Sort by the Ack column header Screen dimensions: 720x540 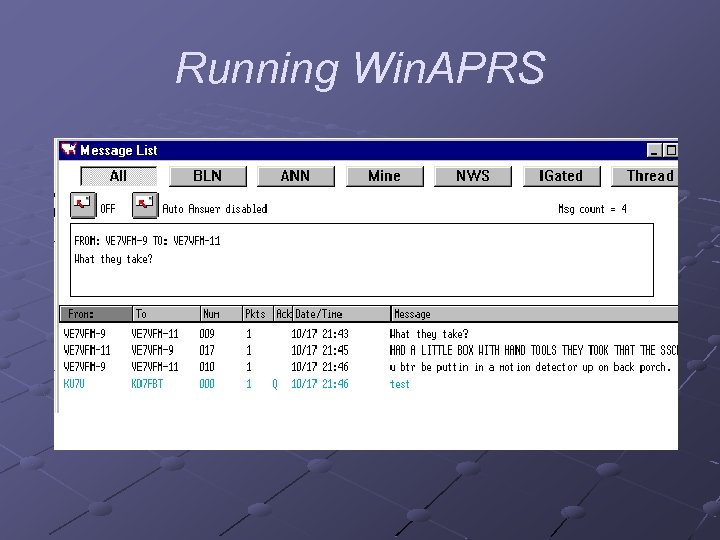pyautogui.click(x=283, y=314)
